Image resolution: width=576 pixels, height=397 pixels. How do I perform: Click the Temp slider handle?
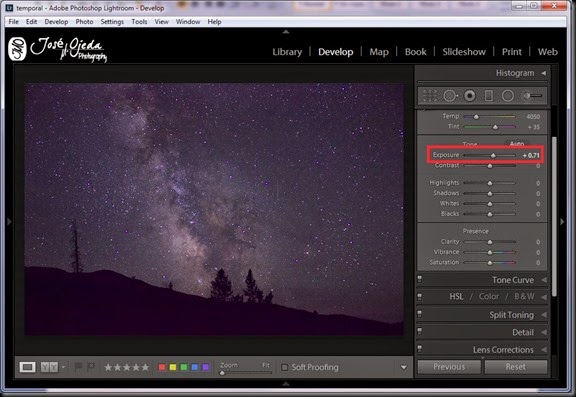[x=476, y=117]
